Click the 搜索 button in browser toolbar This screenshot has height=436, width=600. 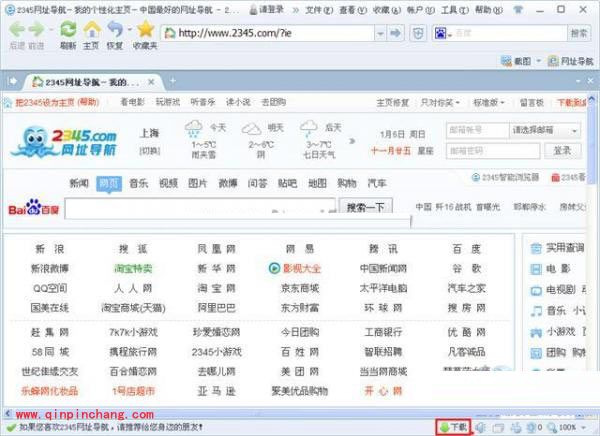click(578, 33)
